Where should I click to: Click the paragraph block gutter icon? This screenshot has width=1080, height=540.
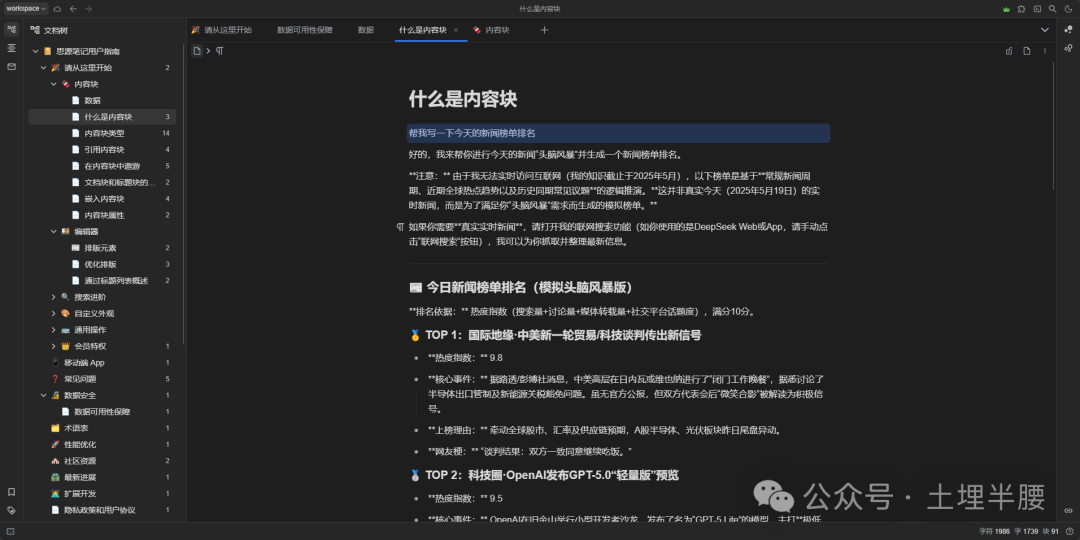pos(399,226)
